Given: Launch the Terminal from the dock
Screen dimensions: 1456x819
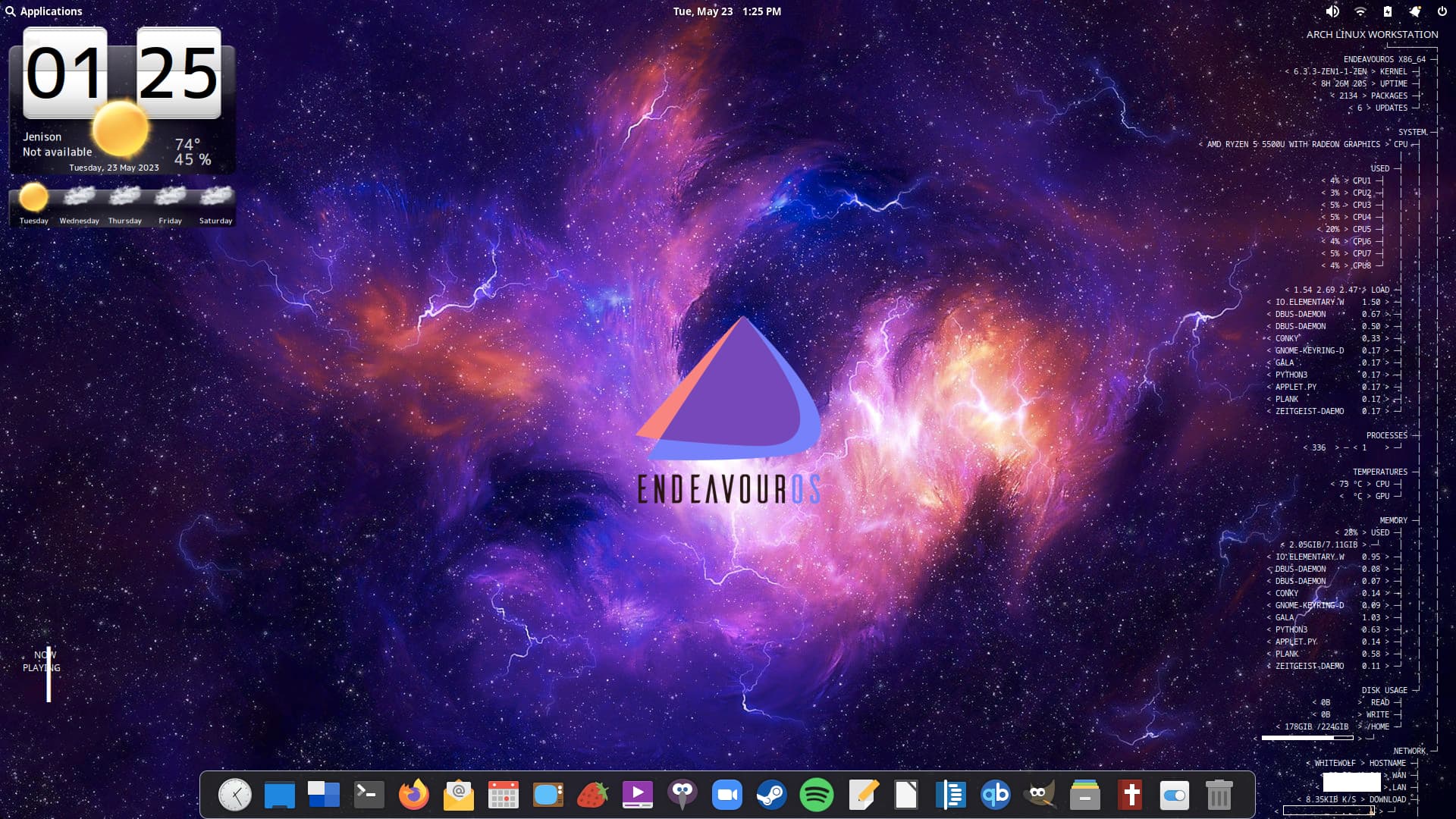Looking at the screenshot, I should tap(369, 795).
